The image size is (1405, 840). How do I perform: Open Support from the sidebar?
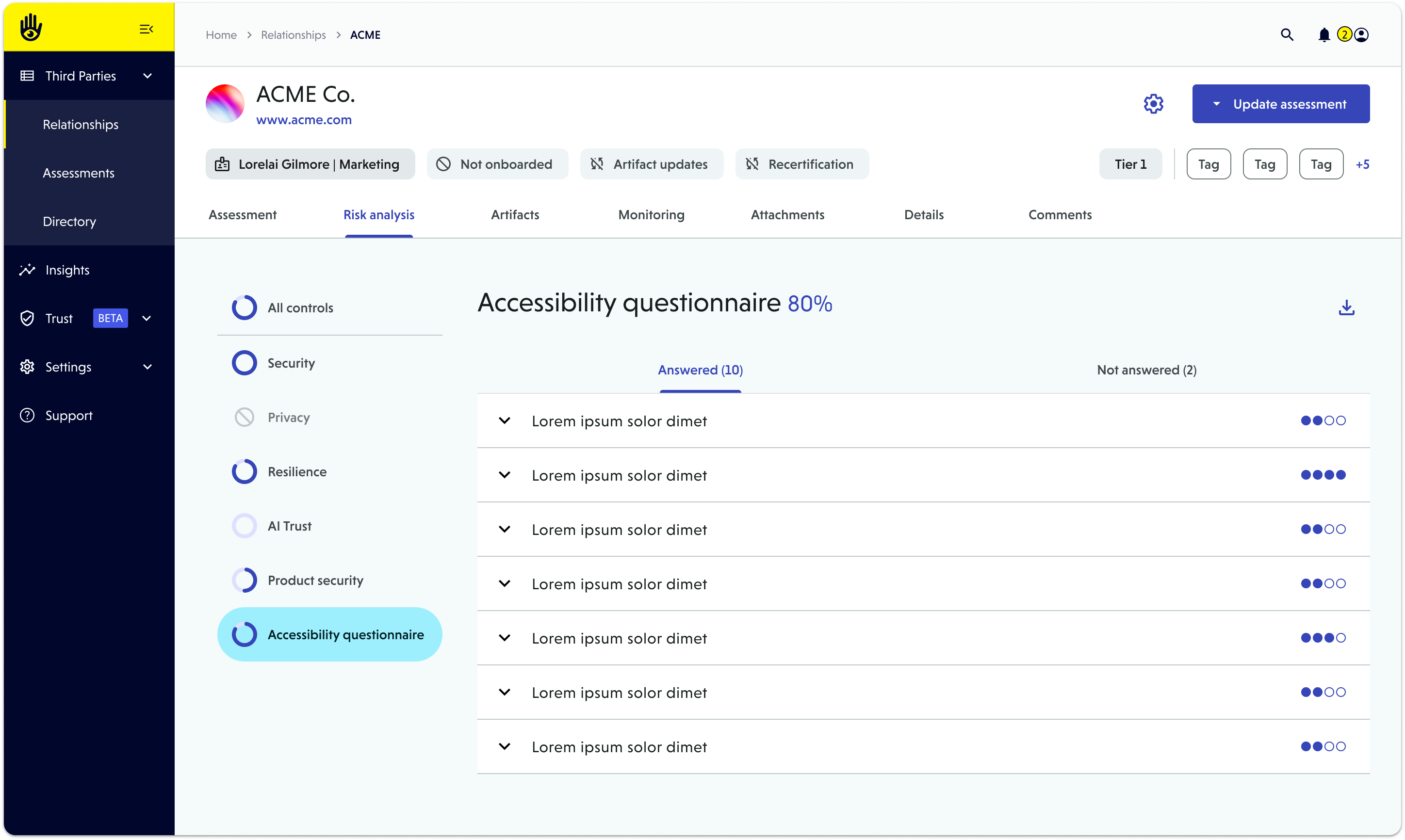tap(68, 416)
